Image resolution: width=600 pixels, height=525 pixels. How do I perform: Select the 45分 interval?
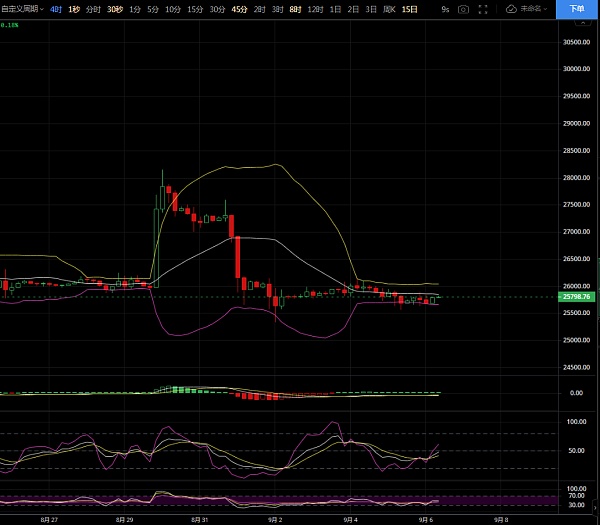coord(239,9)
